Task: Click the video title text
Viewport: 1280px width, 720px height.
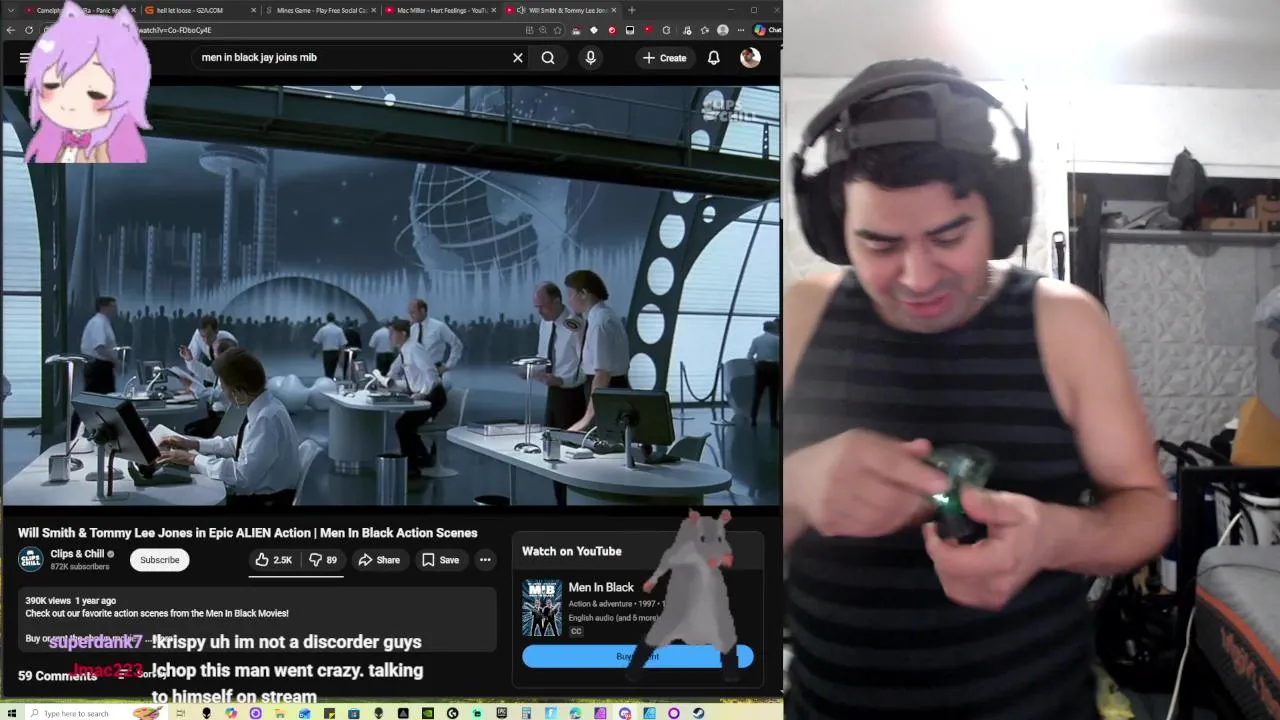Action: (x=248, y=533)
